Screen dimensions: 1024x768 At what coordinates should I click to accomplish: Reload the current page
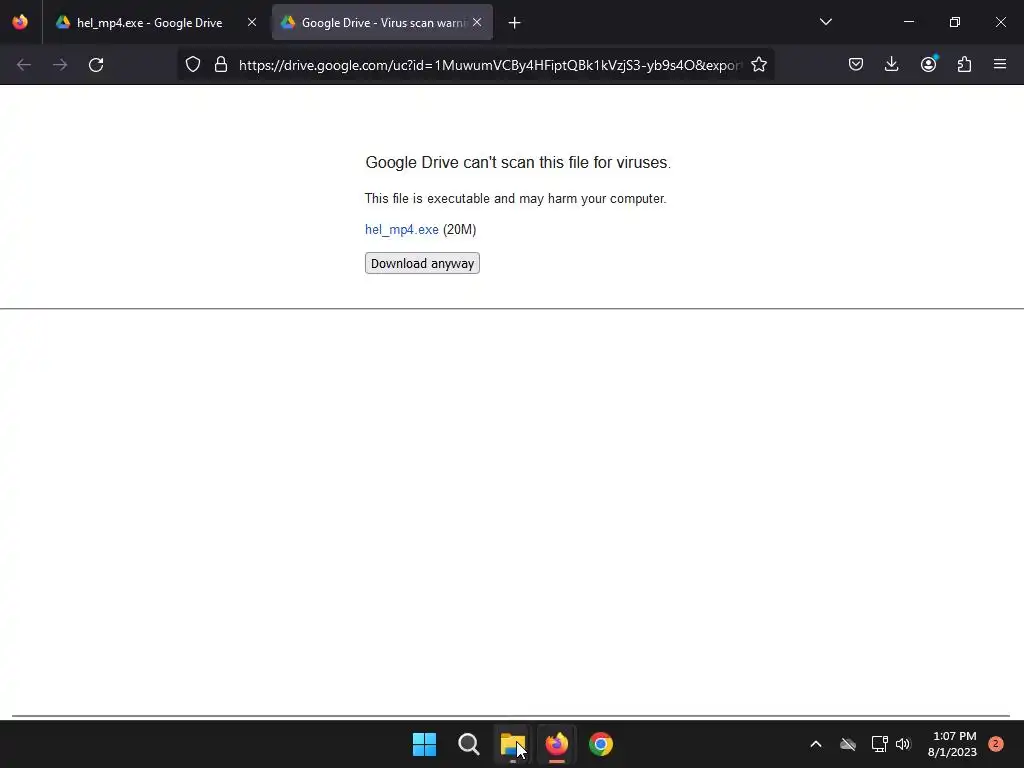tap(96, 65)
